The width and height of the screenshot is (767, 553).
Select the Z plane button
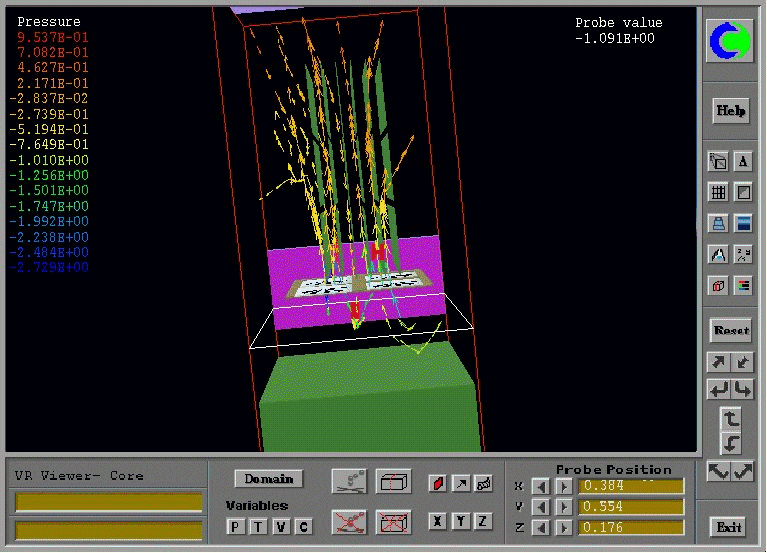(x=483, y=521)
